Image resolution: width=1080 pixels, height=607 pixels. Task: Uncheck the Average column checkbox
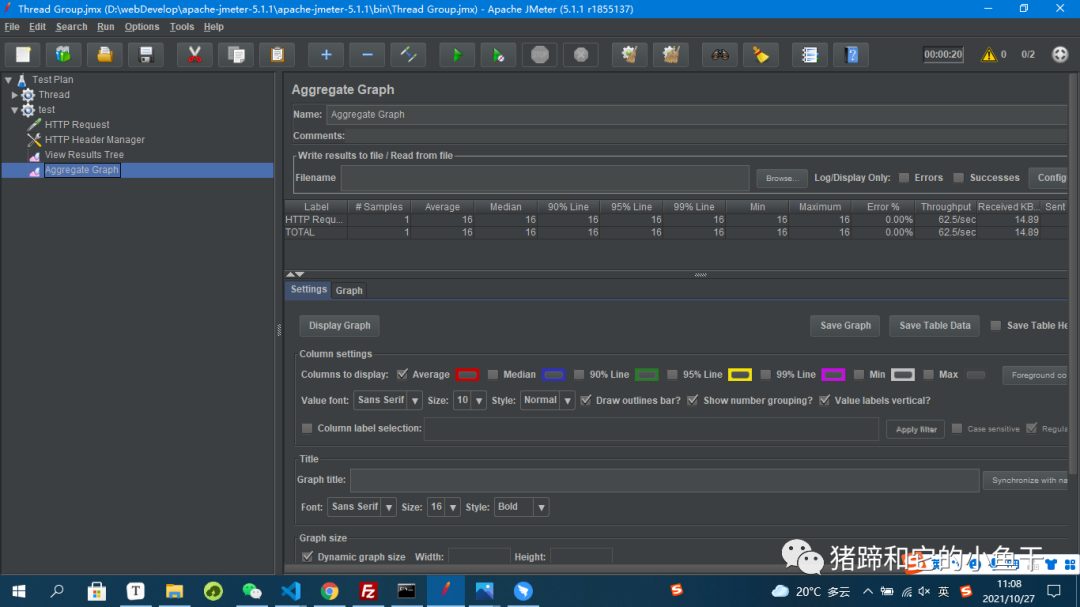point(402,374)
